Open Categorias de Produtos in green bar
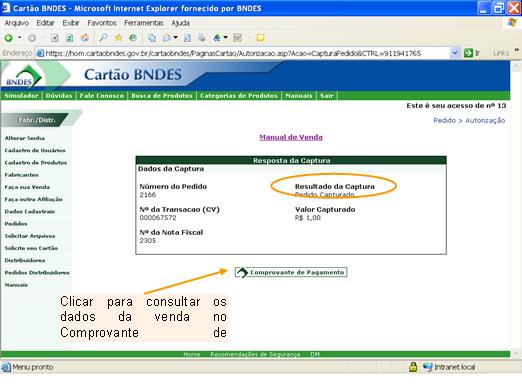The width and height of the screenshot is (522, 391). tap(239, 96)
